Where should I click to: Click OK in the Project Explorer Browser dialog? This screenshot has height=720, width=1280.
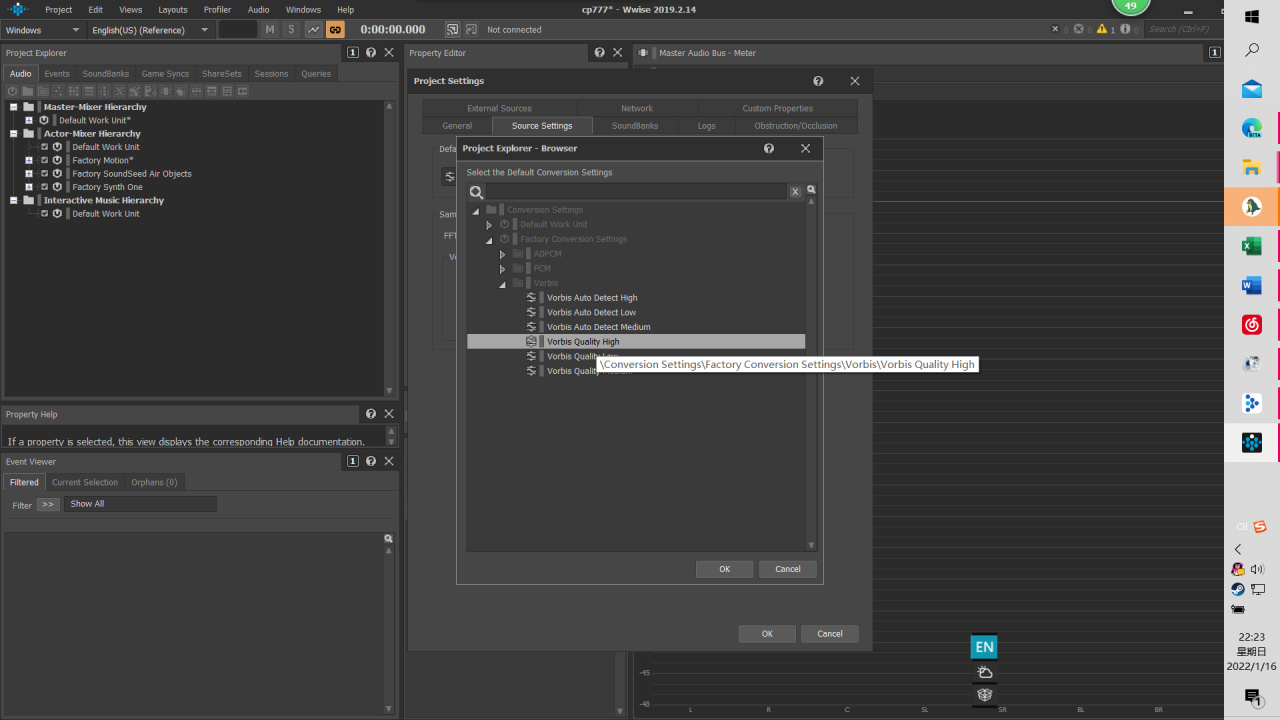[x=725, y=569]
